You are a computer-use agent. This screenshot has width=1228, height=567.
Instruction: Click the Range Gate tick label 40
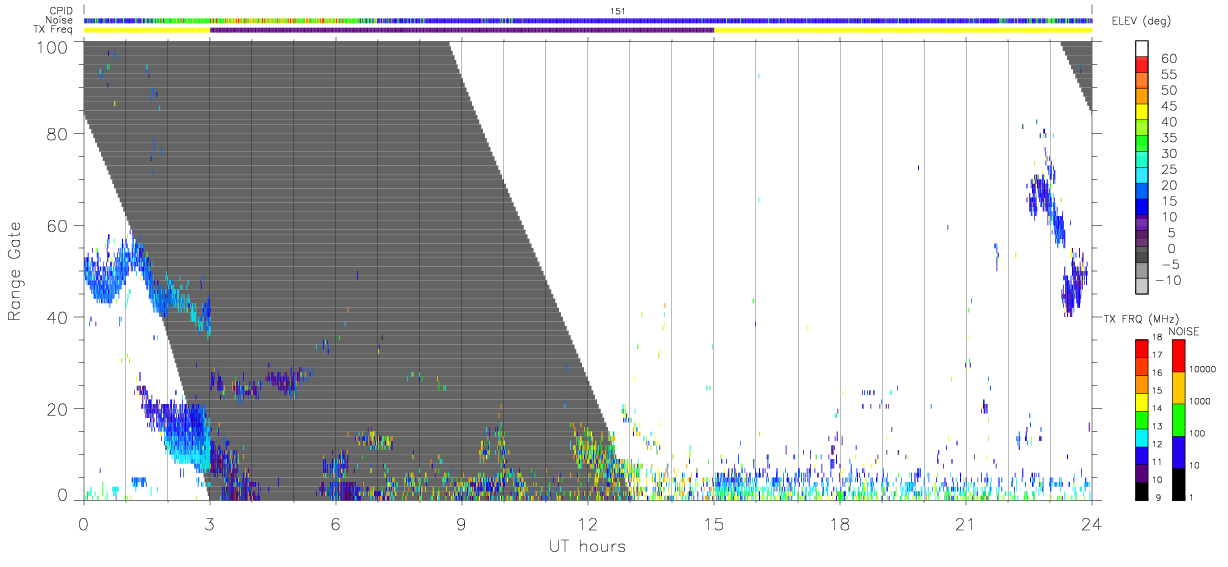59,317
